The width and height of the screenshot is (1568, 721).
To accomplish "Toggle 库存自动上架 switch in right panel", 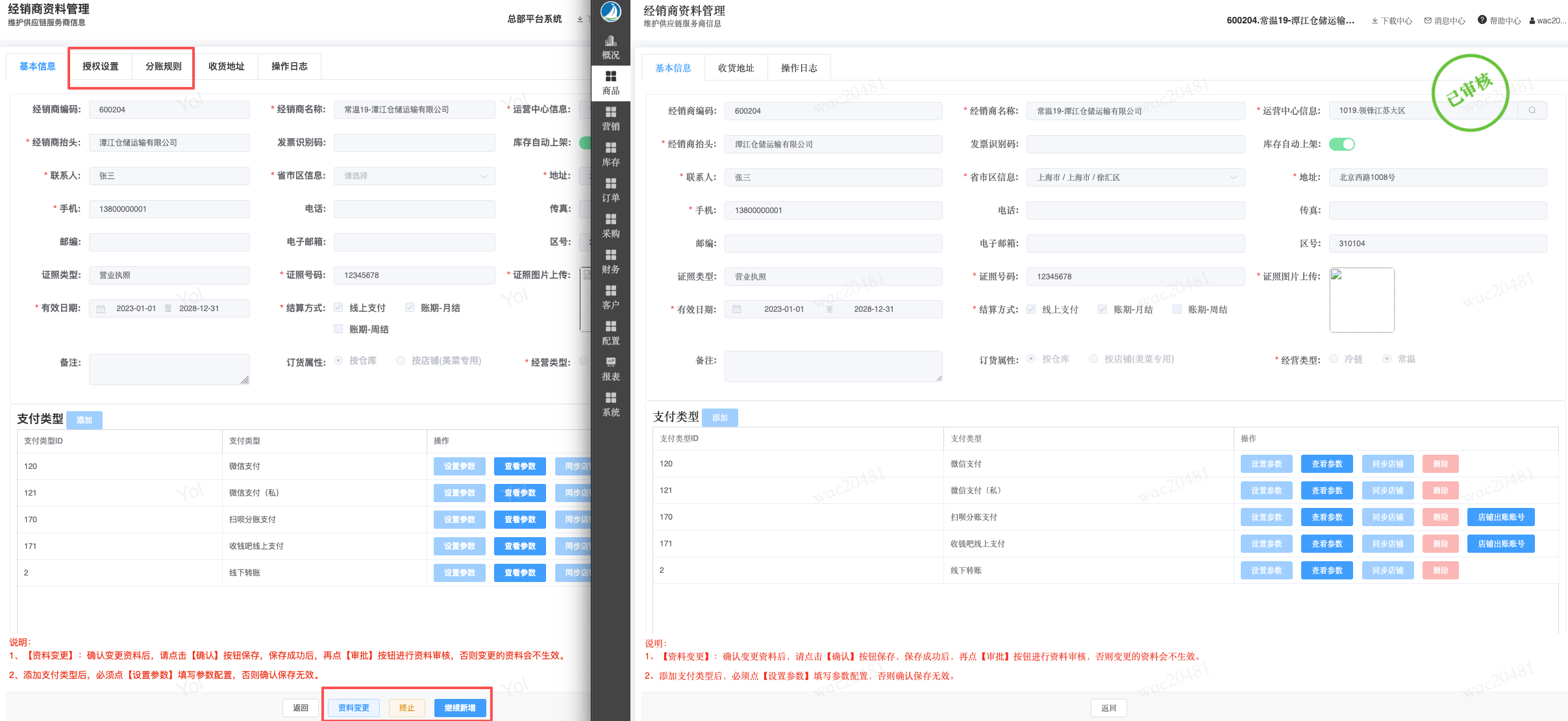I will (x=1341, y=144).
